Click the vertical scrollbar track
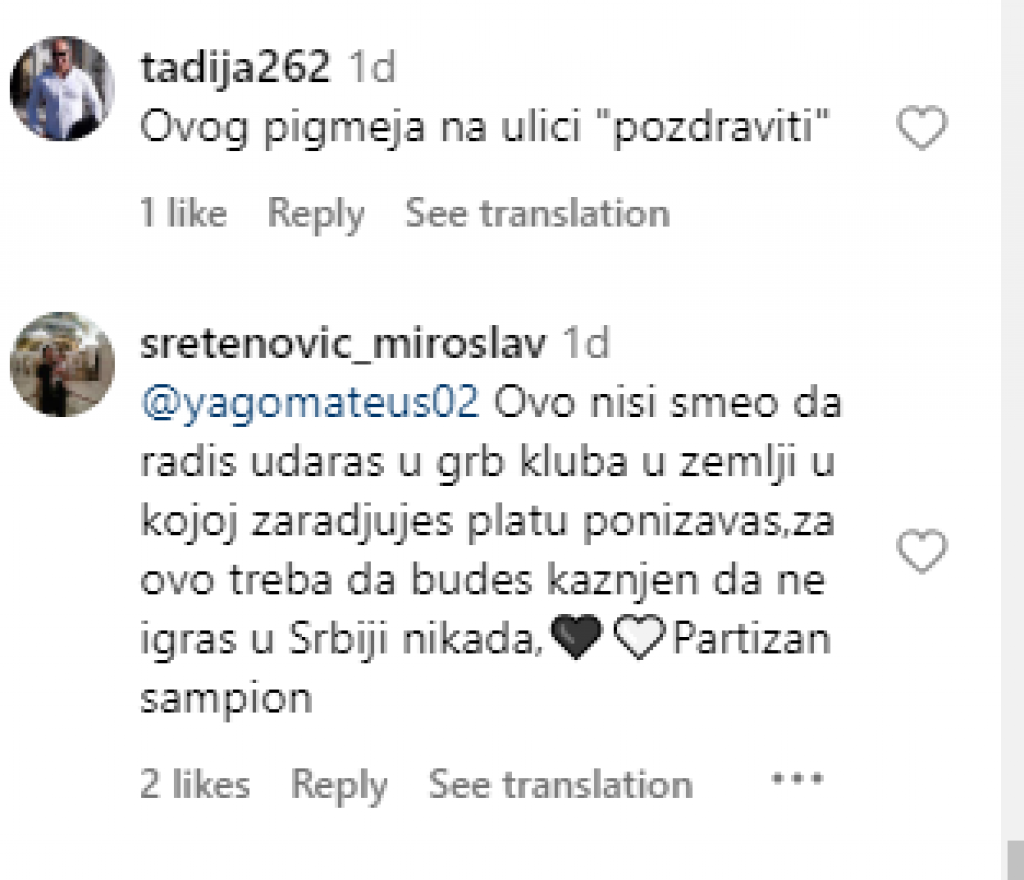The image size is (1024, 880). pos(1012,400)
